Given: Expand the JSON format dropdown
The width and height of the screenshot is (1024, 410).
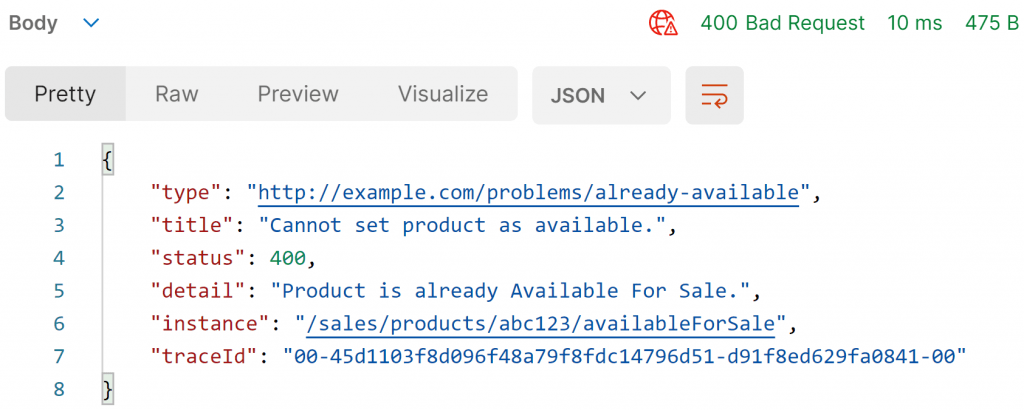Looking at the screenshot, I should pyautogui.click(x=601, y=95).
